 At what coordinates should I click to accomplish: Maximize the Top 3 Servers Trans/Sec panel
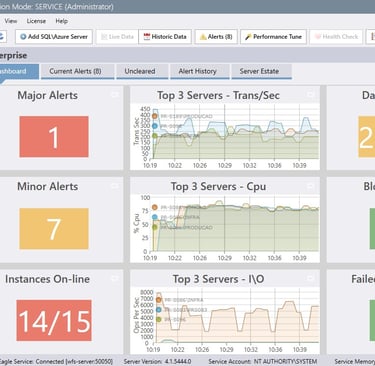[311, 95]
